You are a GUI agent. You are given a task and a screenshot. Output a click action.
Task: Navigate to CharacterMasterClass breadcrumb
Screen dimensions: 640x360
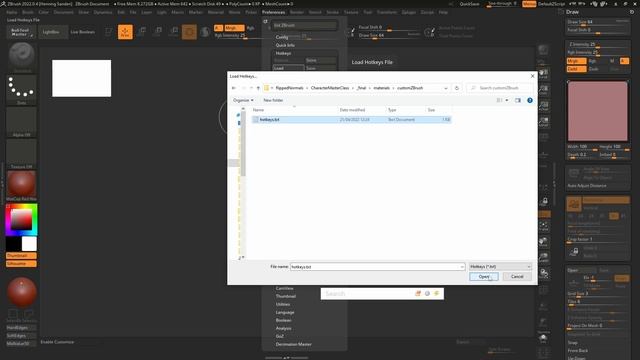point(330,88)
